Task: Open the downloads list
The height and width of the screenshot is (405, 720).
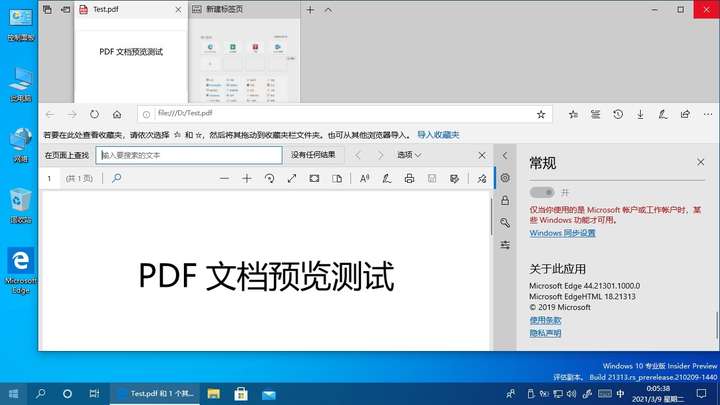Action: (641, 114)
